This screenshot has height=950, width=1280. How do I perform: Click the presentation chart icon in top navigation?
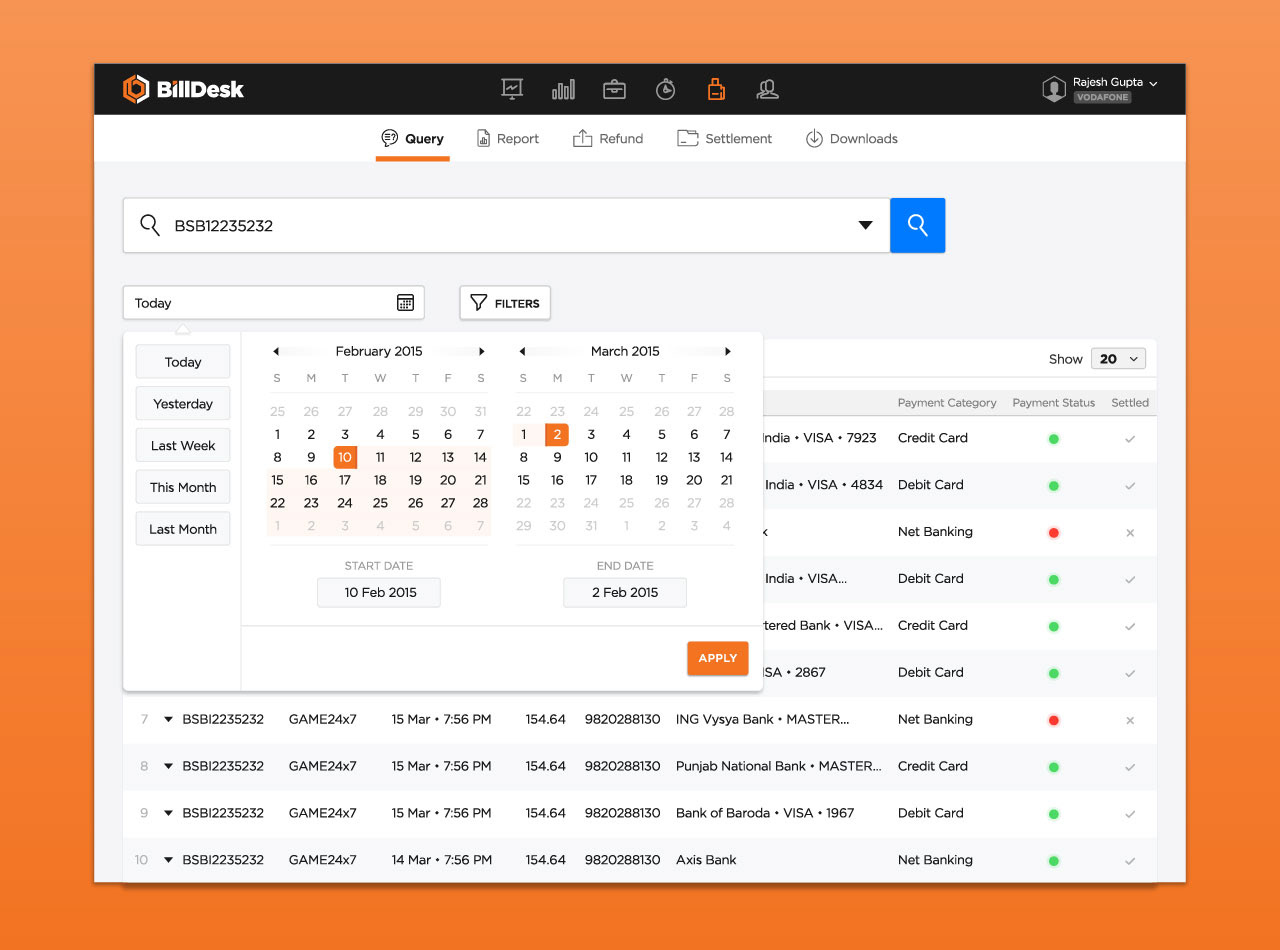(512, 89)
